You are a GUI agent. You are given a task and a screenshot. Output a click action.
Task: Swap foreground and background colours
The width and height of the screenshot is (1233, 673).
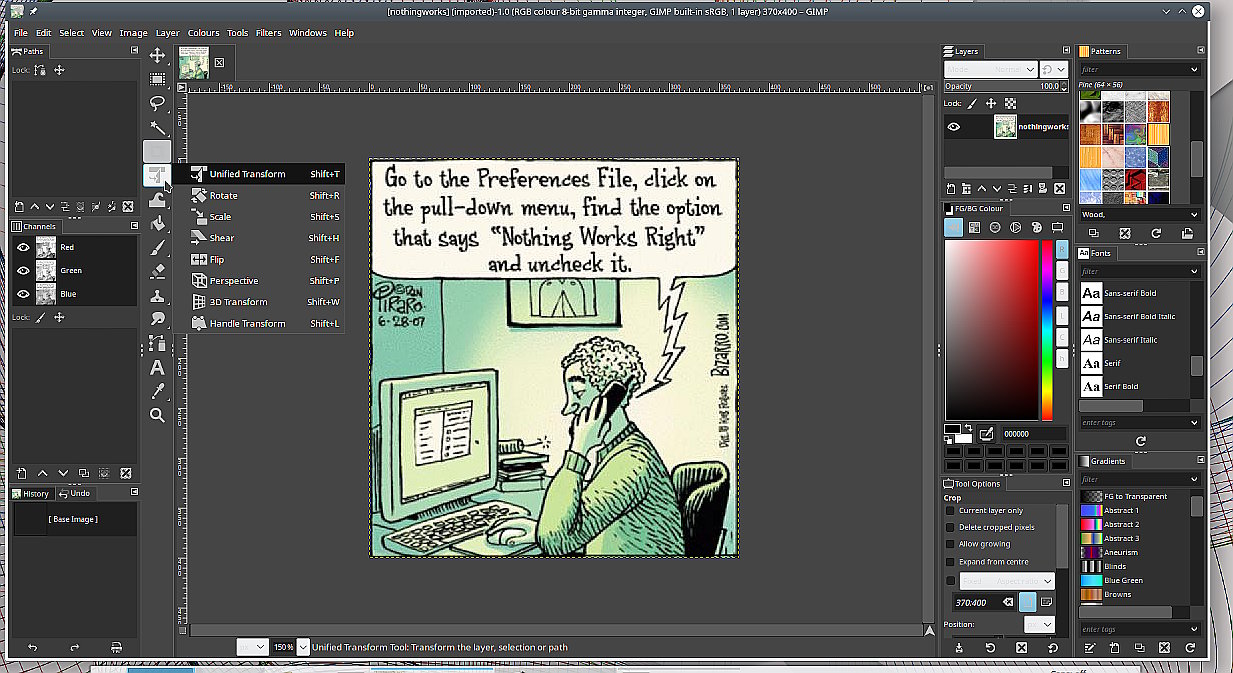[968, 428]
